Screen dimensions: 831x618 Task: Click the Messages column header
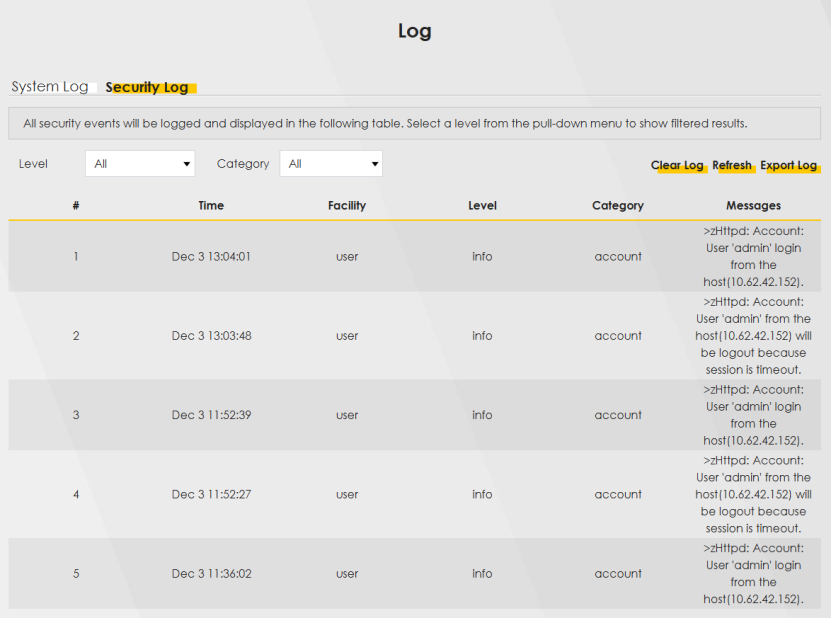click(x=753, y=205)
